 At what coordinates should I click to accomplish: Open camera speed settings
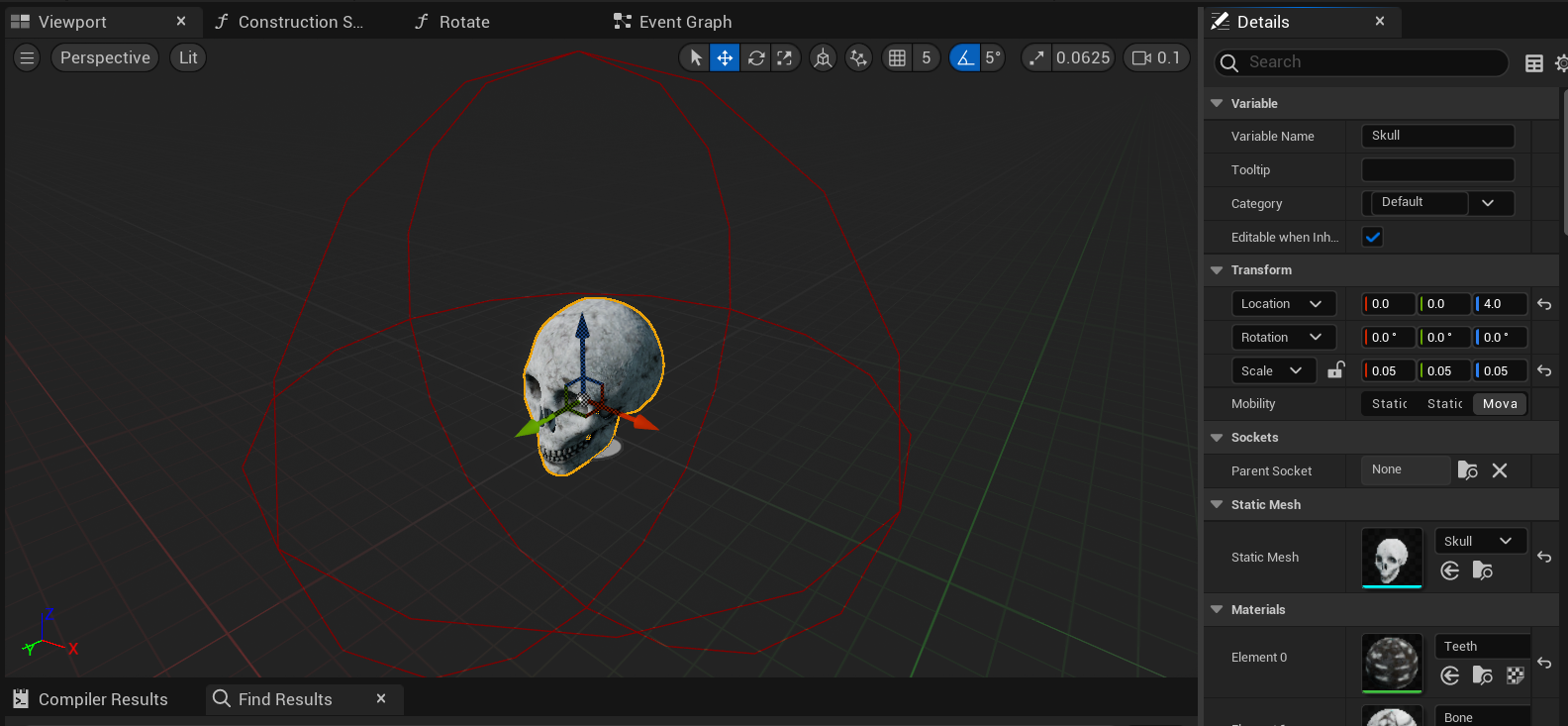coord(1155,58)
